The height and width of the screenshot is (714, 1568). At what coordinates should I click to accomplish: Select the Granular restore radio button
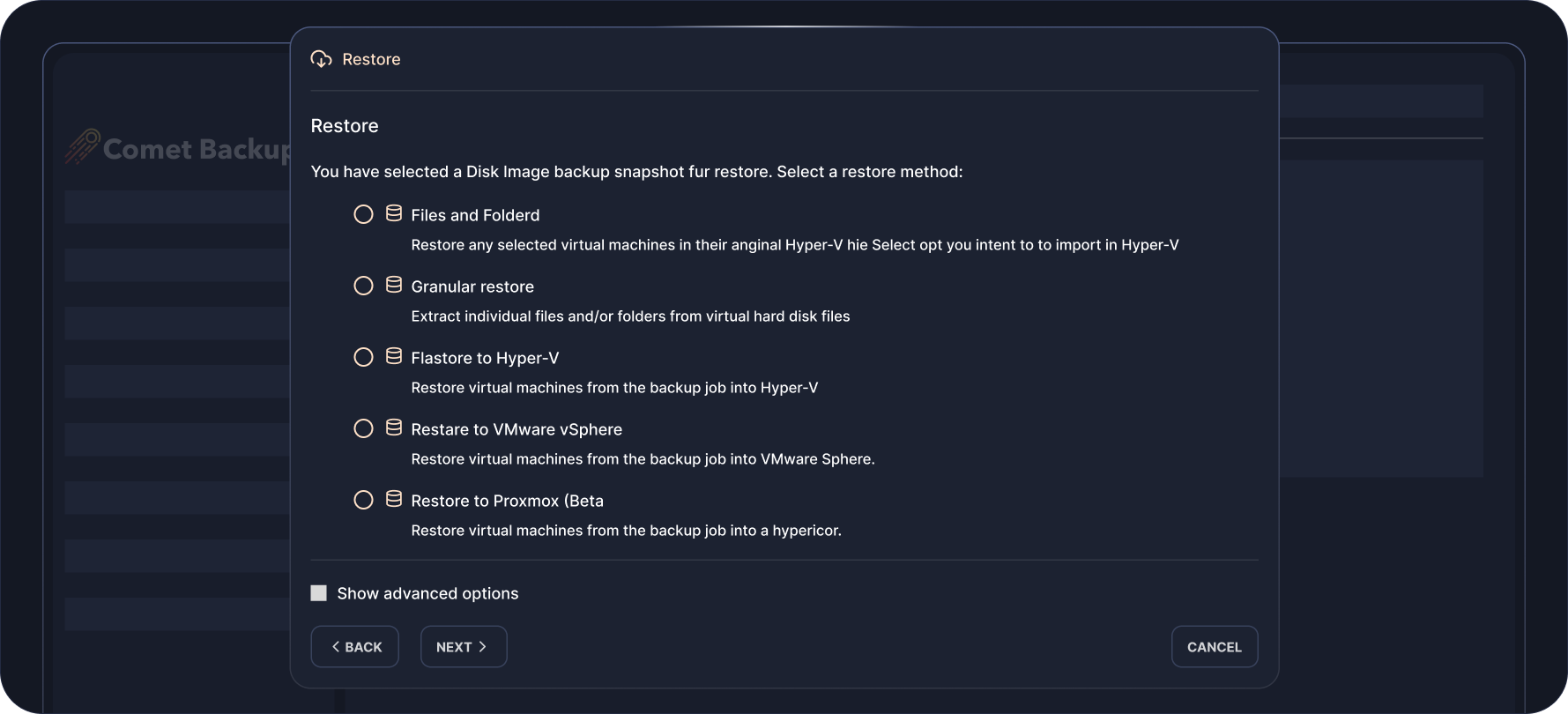(363, 286)
